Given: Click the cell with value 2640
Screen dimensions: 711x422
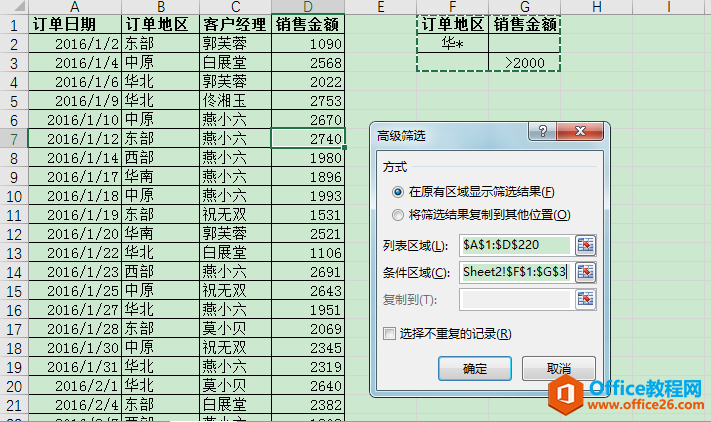Looking at the screenshot, I should (308, 386).
